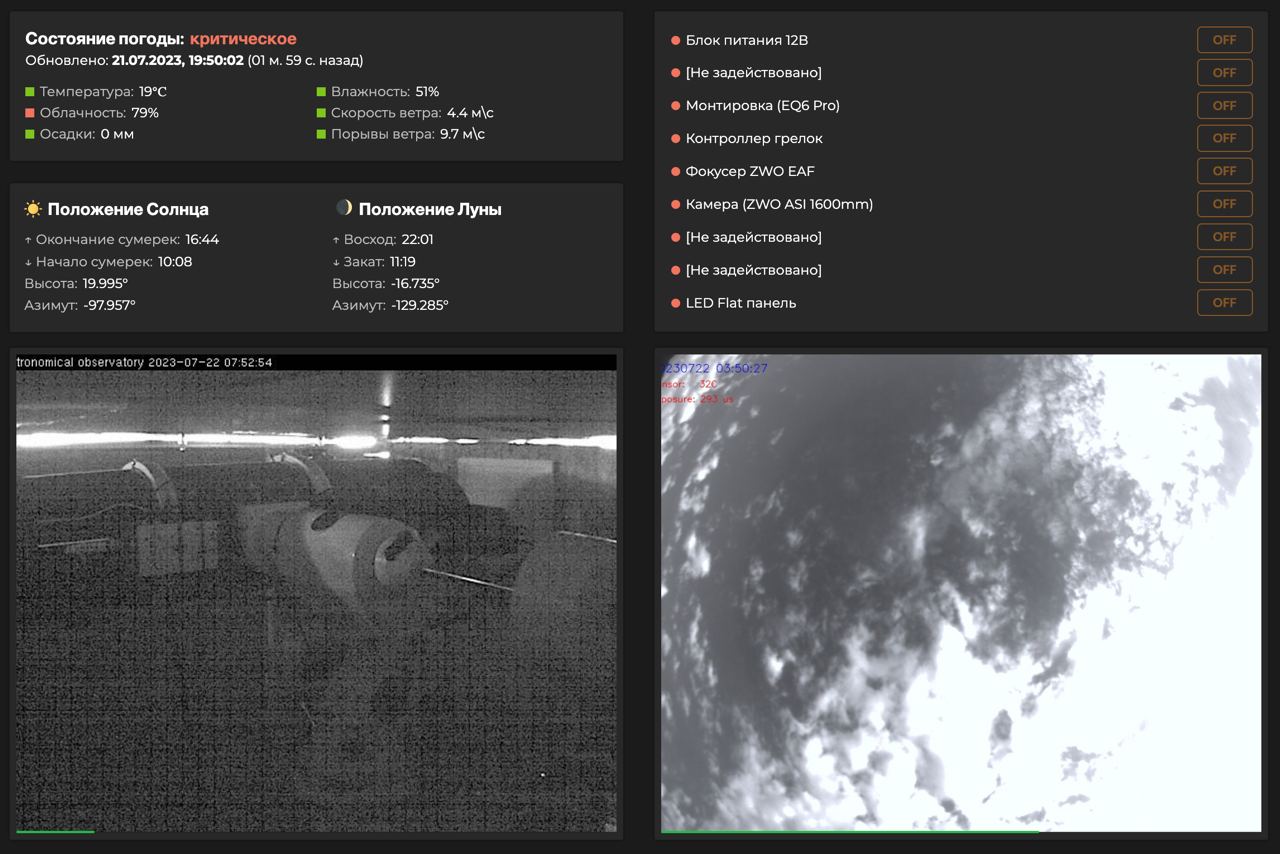Click red indicator next to Облачность
This screenshot has width=1280, height=854.
[30, 113]
